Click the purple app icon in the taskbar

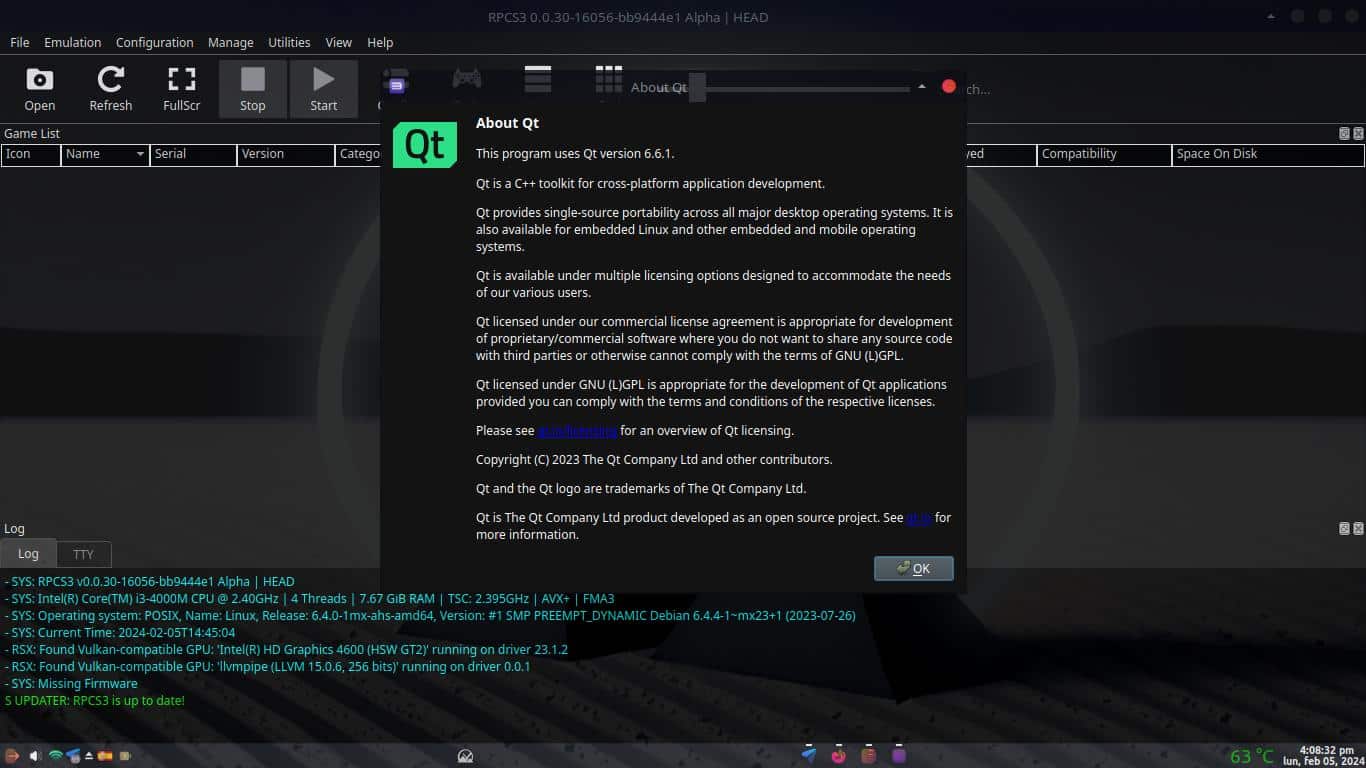coord(899,756)
